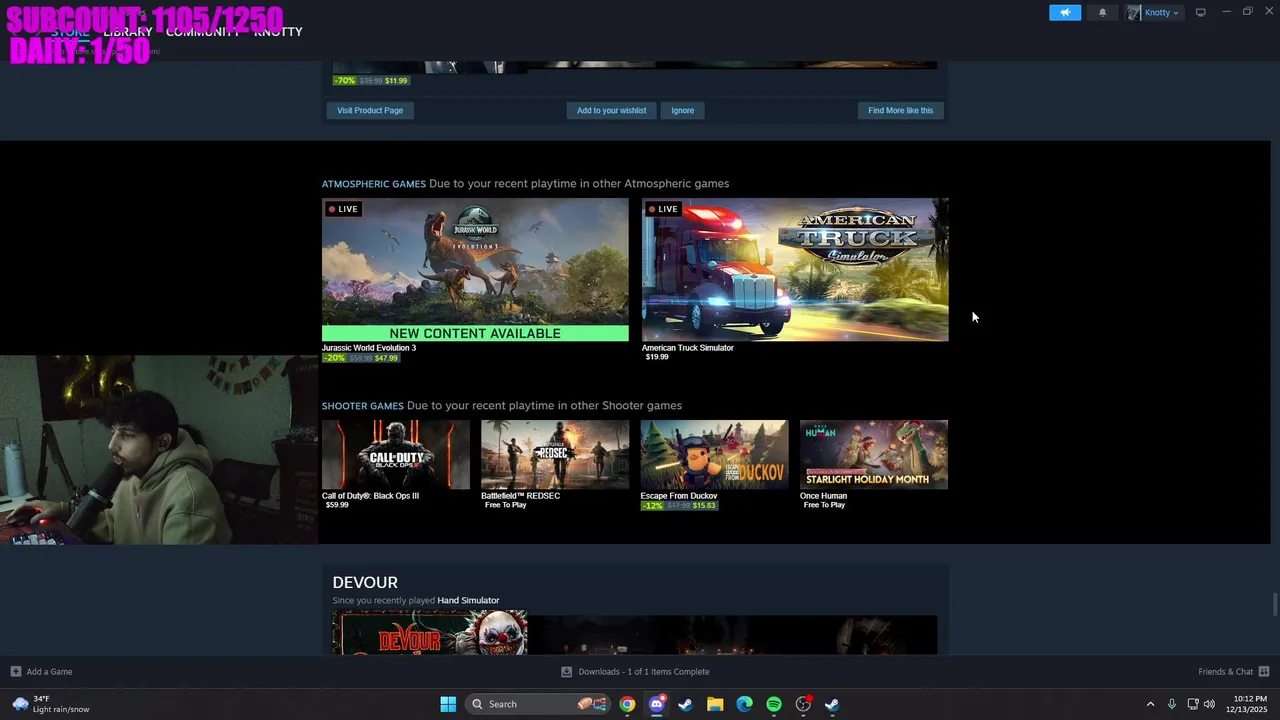This screenshot has width=1280, height=720.
Task: Open the LIBRARY tab
Action: pyautogui.click(x=128, y=32)
